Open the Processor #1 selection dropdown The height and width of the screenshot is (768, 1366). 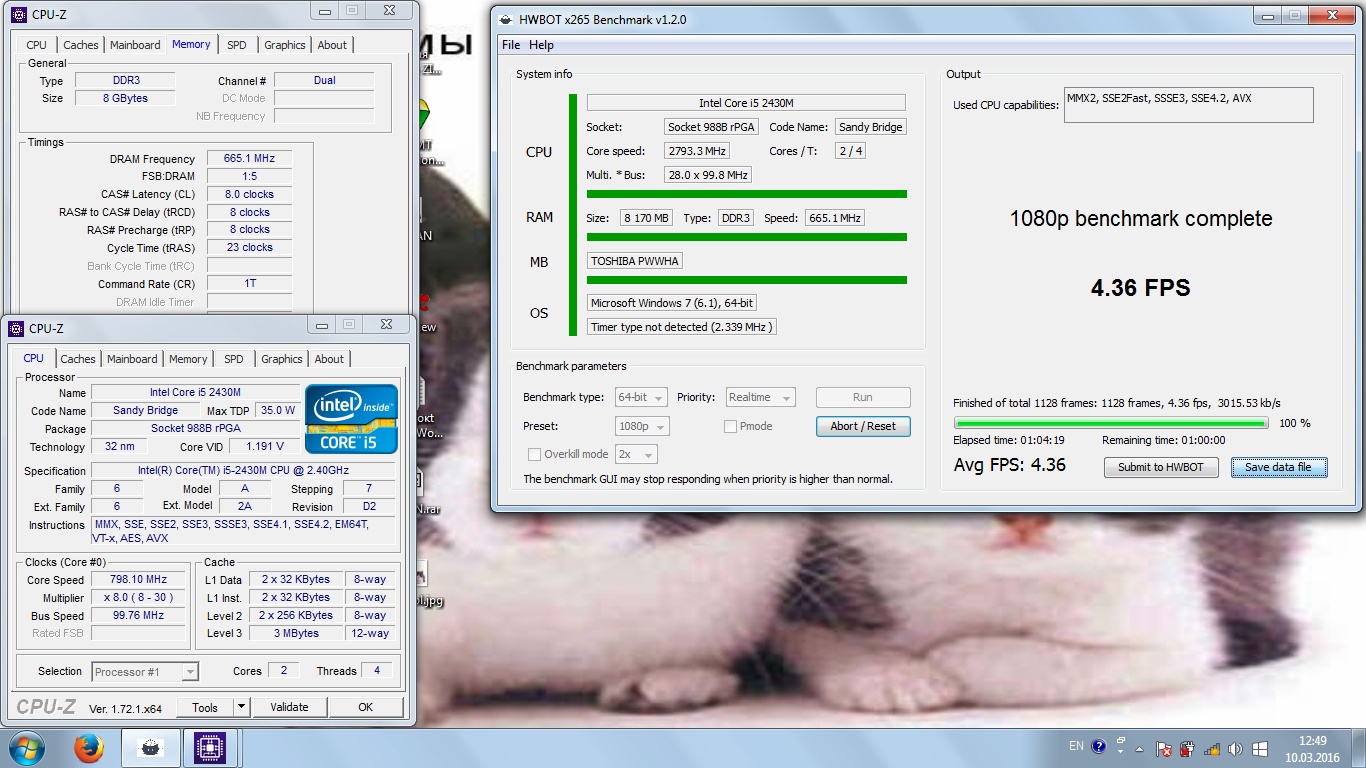(x=145, y=672)
